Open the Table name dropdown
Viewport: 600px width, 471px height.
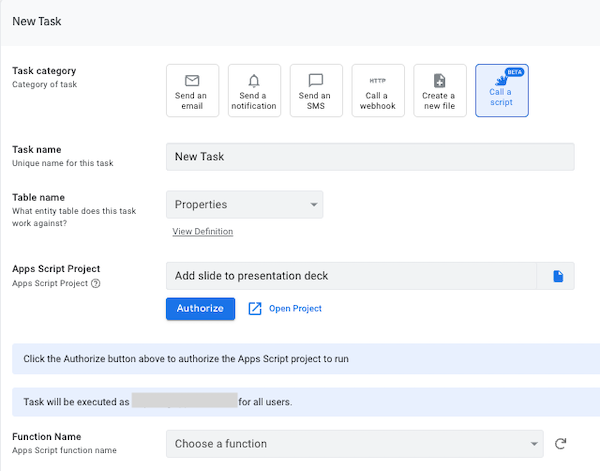[244, 204]
